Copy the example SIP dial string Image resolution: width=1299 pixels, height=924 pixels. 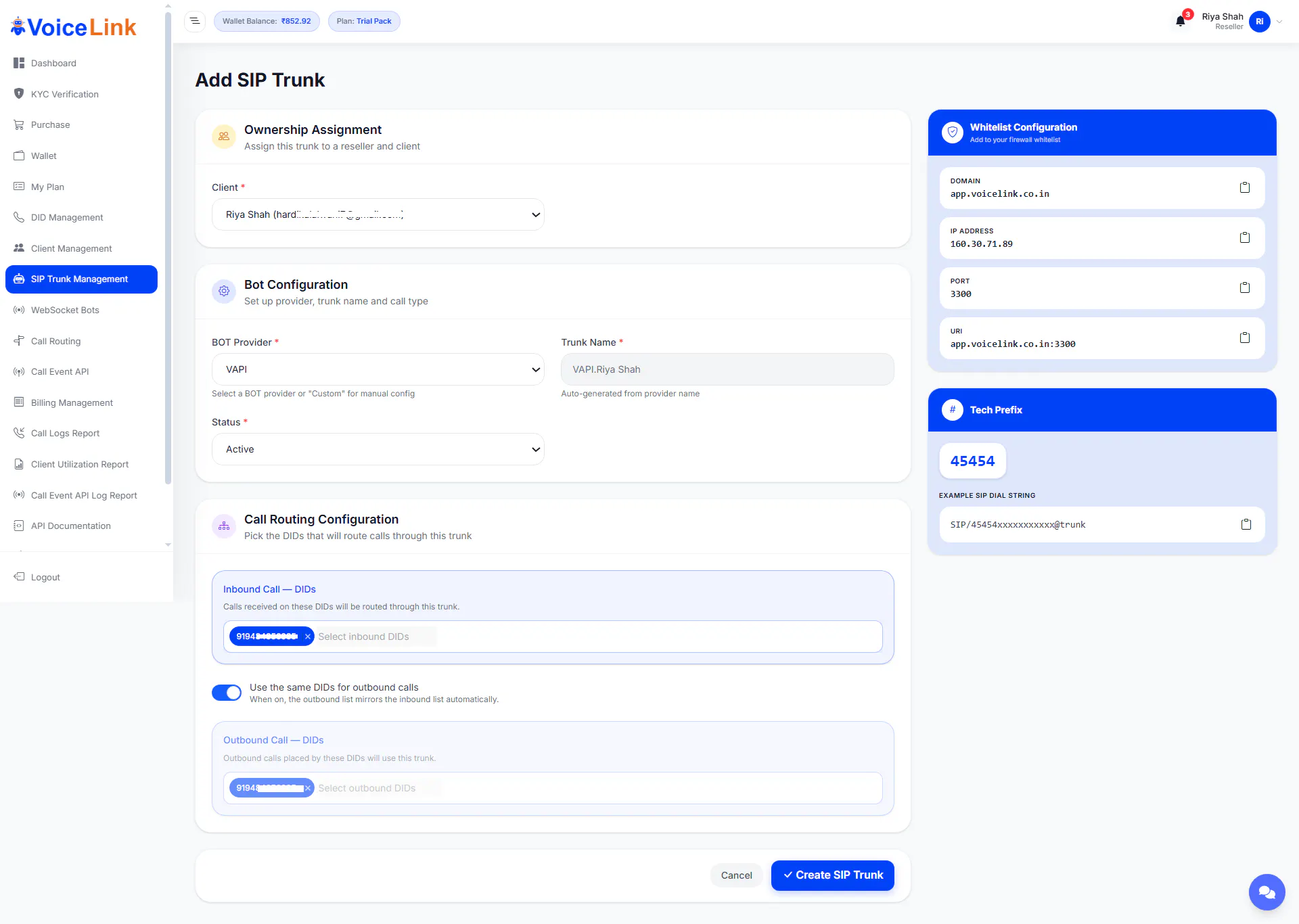(1246, 524)
